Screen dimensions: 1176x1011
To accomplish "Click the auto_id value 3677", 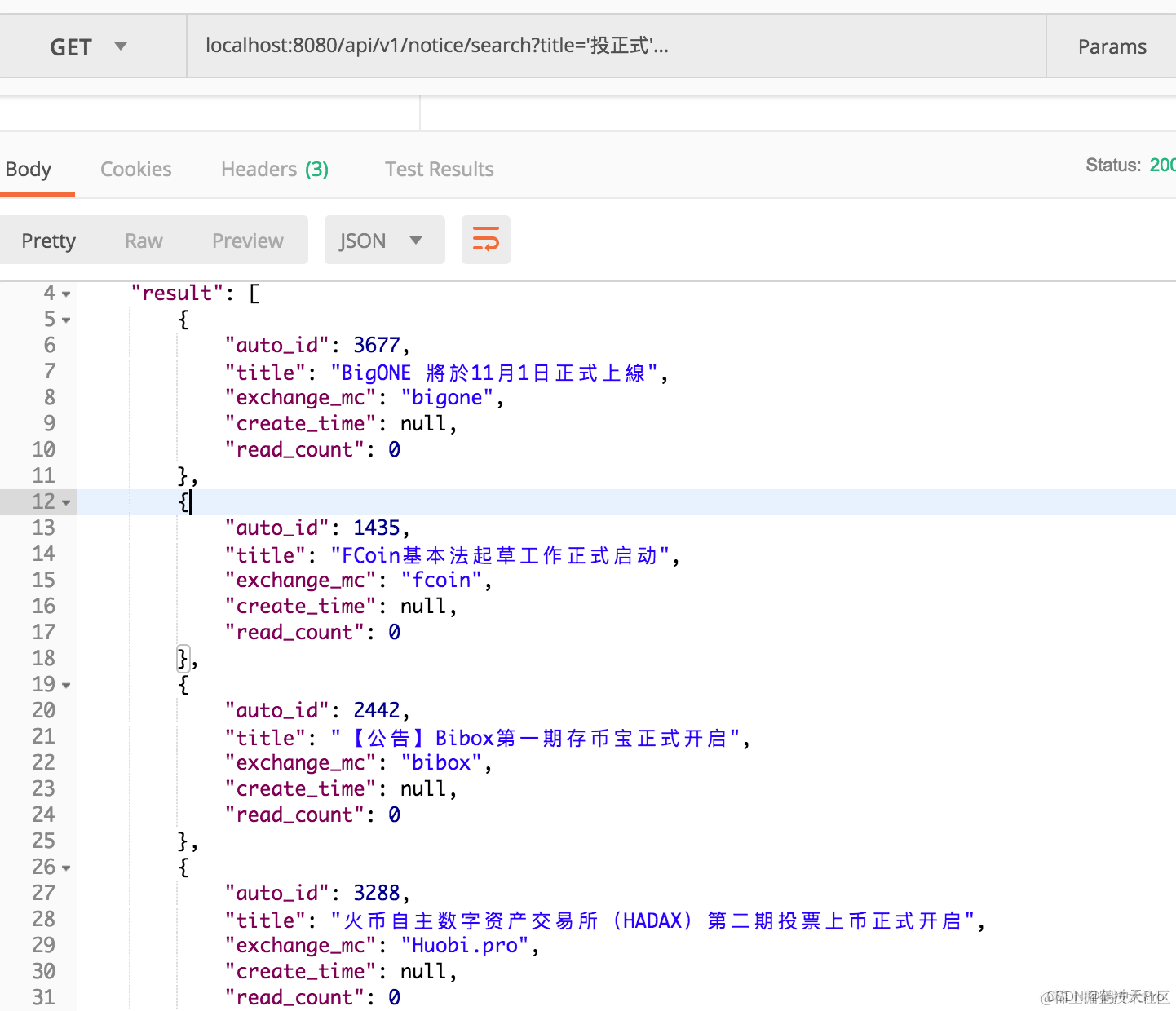I will [376, 346].
